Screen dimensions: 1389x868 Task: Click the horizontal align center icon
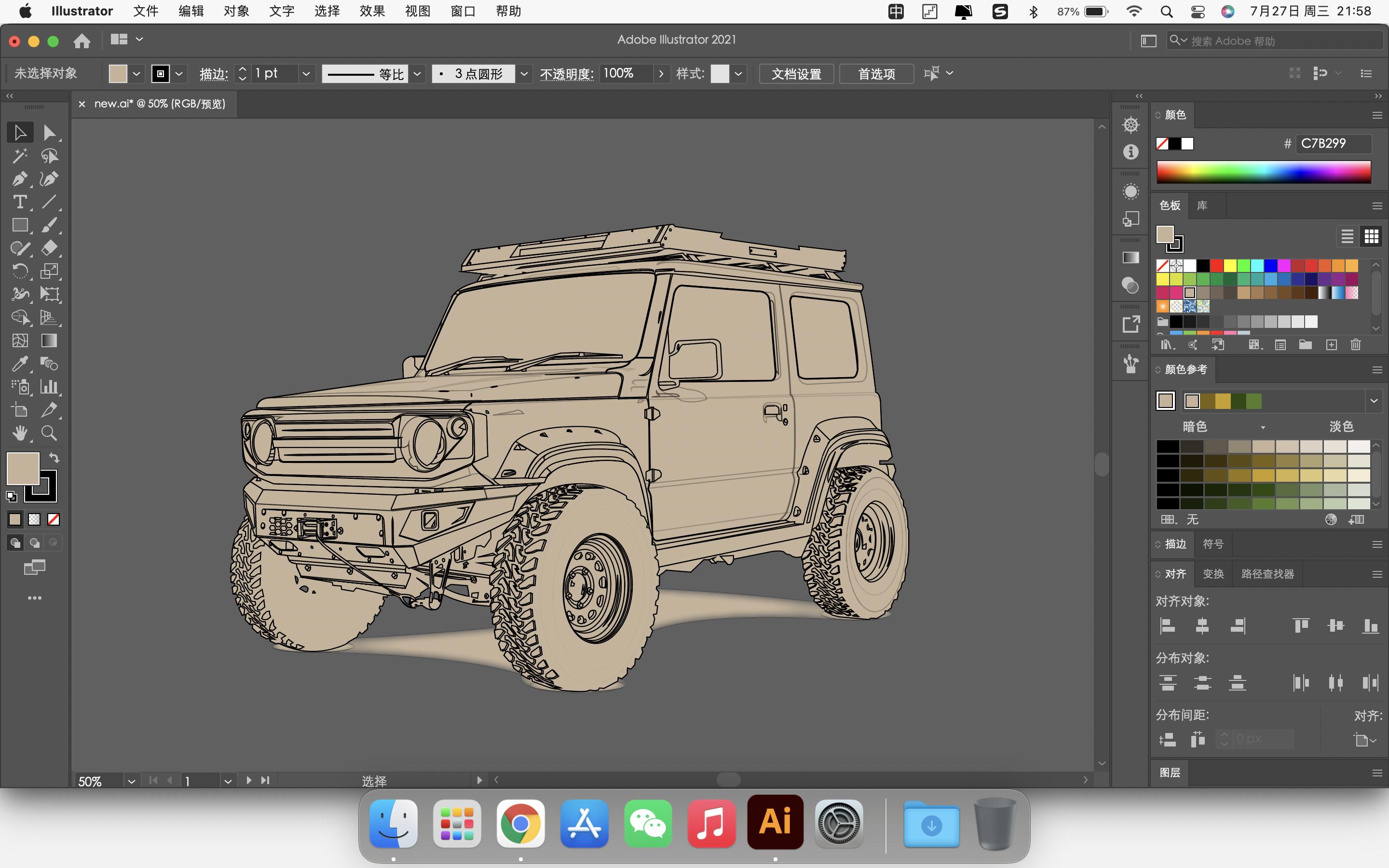coord(1202,626)
